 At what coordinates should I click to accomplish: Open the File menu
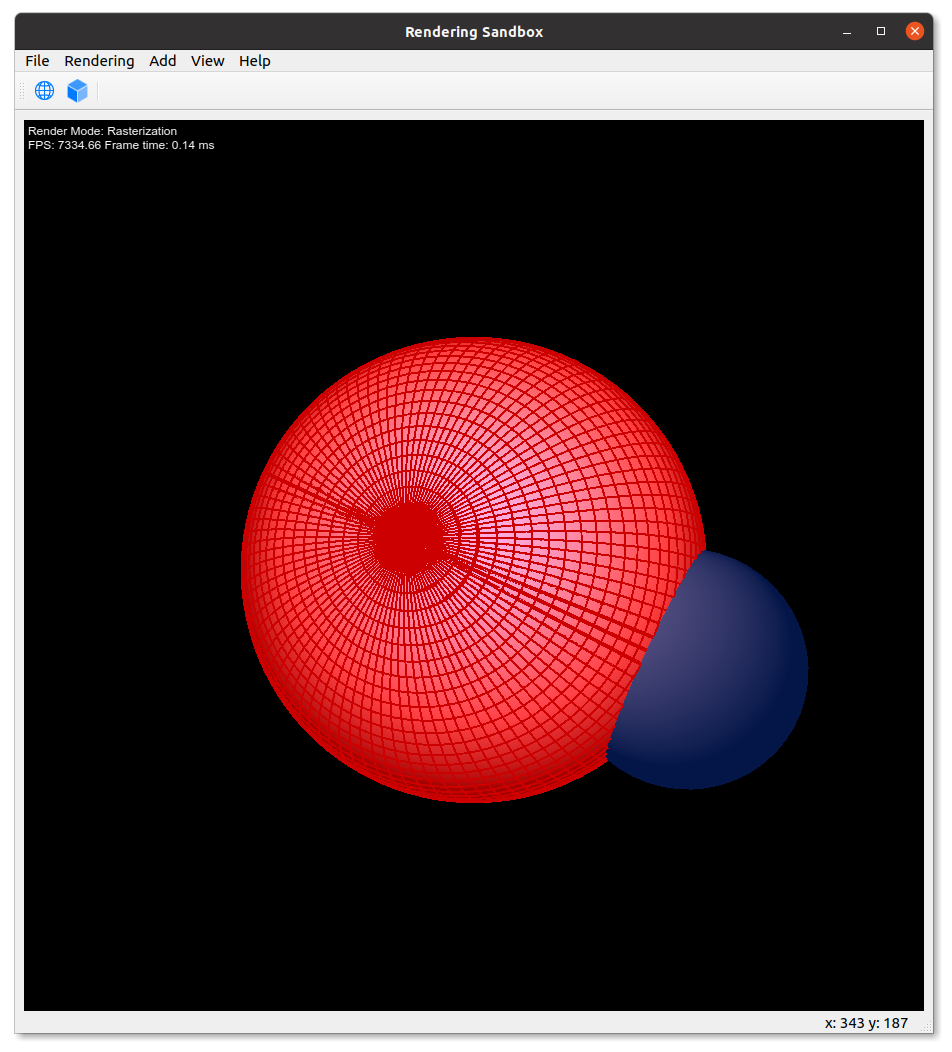[37, 61]
